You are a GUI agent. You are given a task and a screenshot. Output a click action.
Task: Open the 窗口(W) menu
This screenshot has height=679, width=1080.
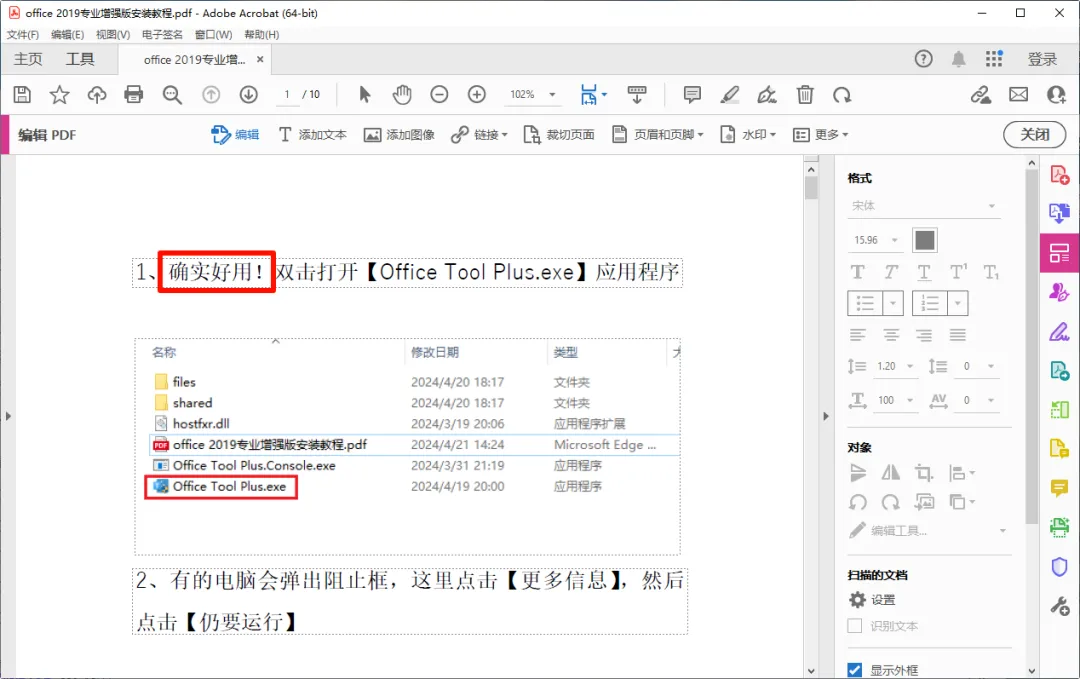point(214,34)
